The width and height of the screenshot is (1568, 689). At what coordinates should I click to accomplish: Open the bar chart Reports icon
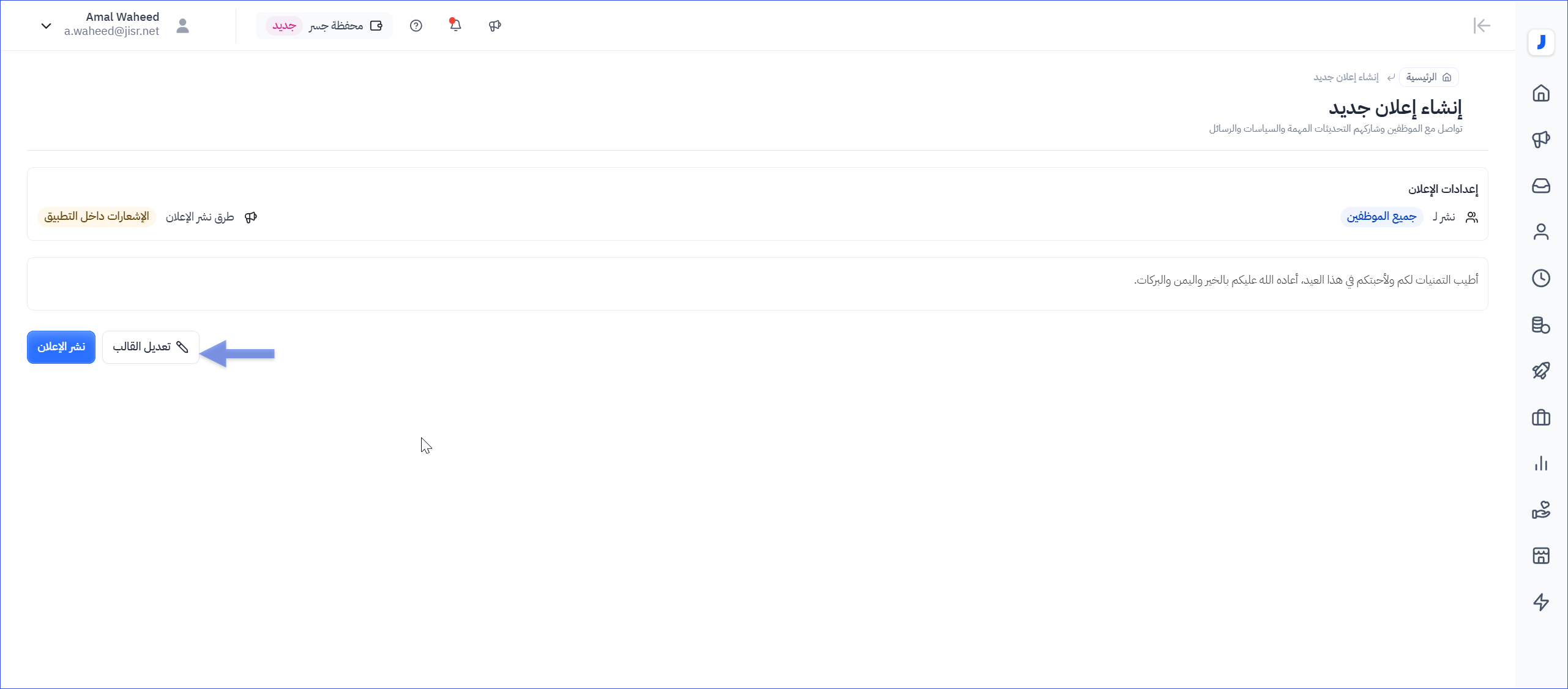1540,464
